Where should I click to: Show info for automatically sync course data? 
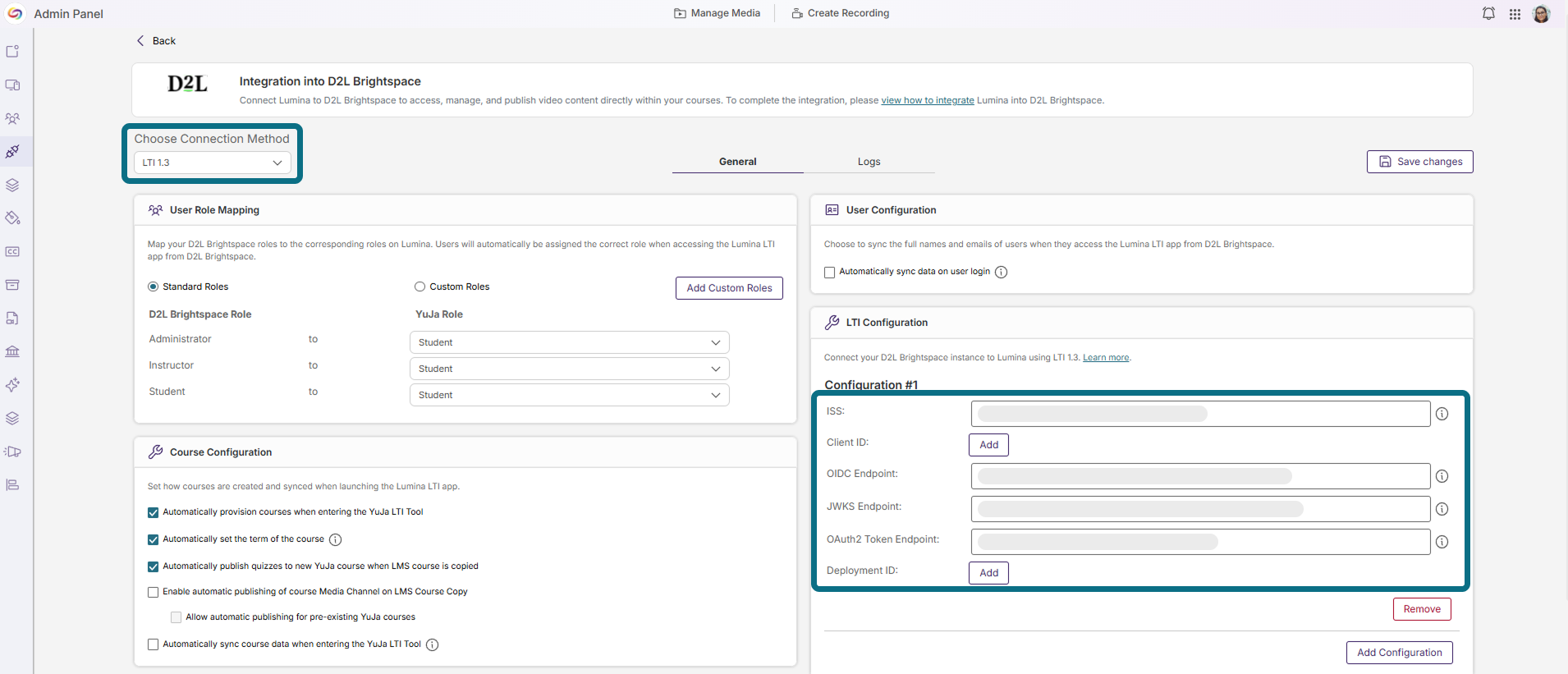432,645
